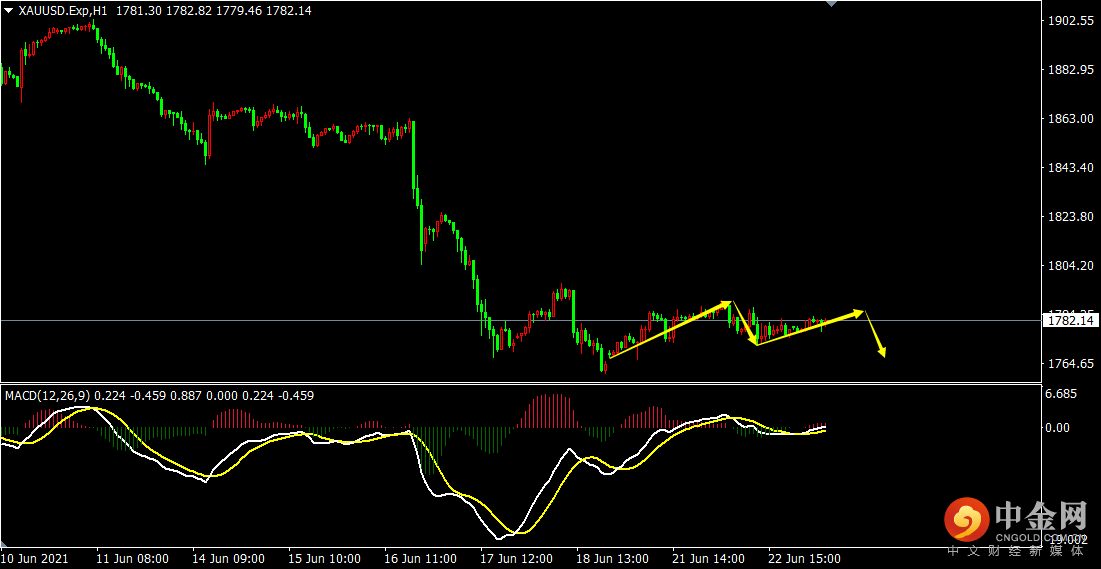Screen dimensions: 1101x569
Task: Select the 22 Jun 15:00 time label
Action: pos(804,559)
